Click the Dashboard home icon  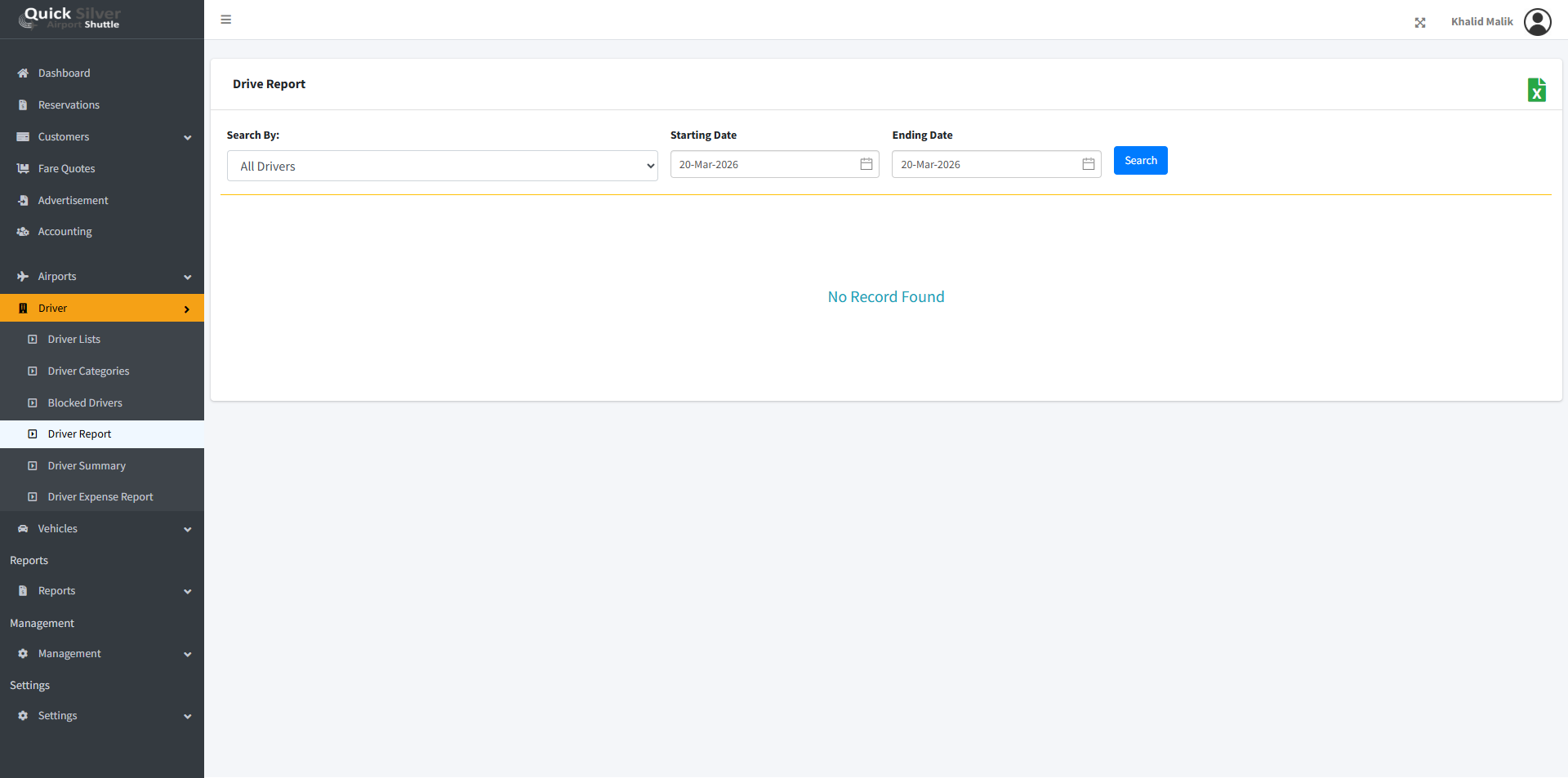tap(23, 73)
